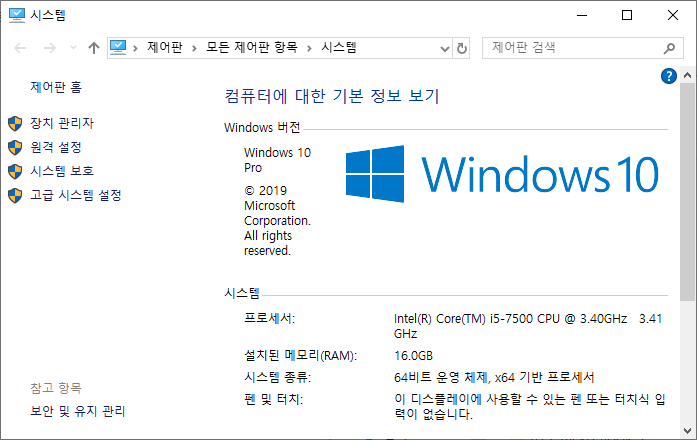The width and height of the screenshot is (697, 440).
Task: Click the Windows 10 logo image
Action: 502,174
